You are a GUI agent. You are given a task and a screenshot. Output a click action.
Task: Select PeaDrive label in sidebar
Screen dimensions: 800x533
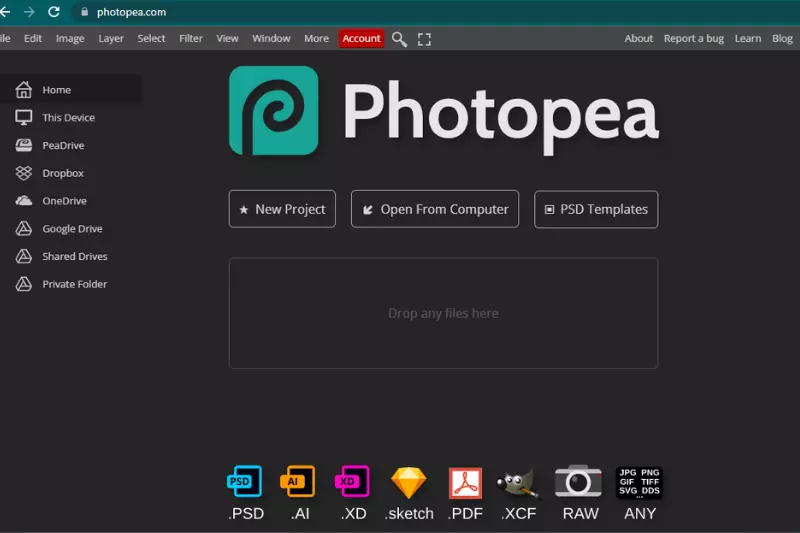(x=63, y=145)
